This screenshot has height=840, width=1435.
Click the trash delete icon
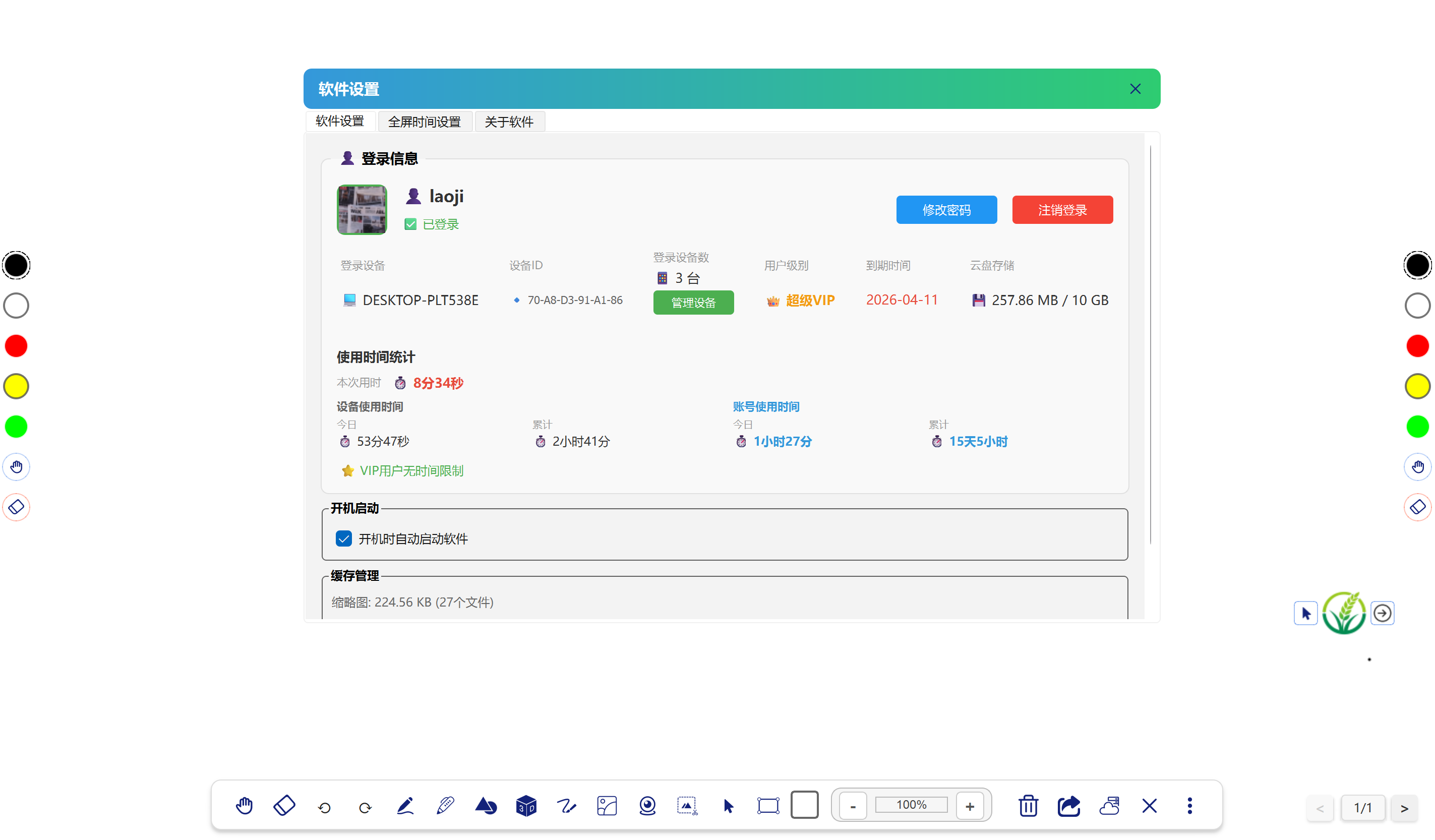coord(1028,805)
